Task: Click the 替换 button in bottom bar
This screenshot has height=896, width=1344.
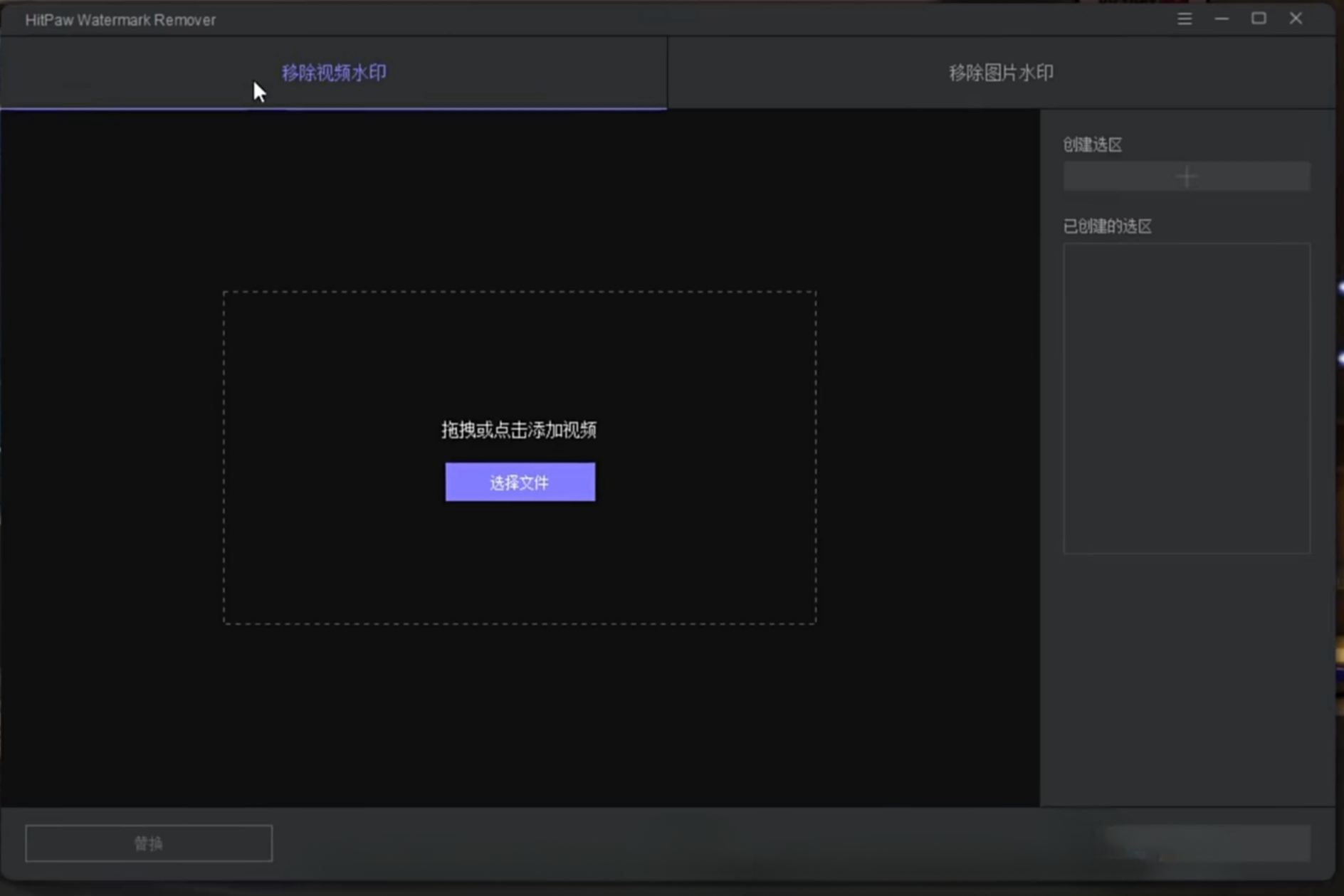Action: pos(149,843)
